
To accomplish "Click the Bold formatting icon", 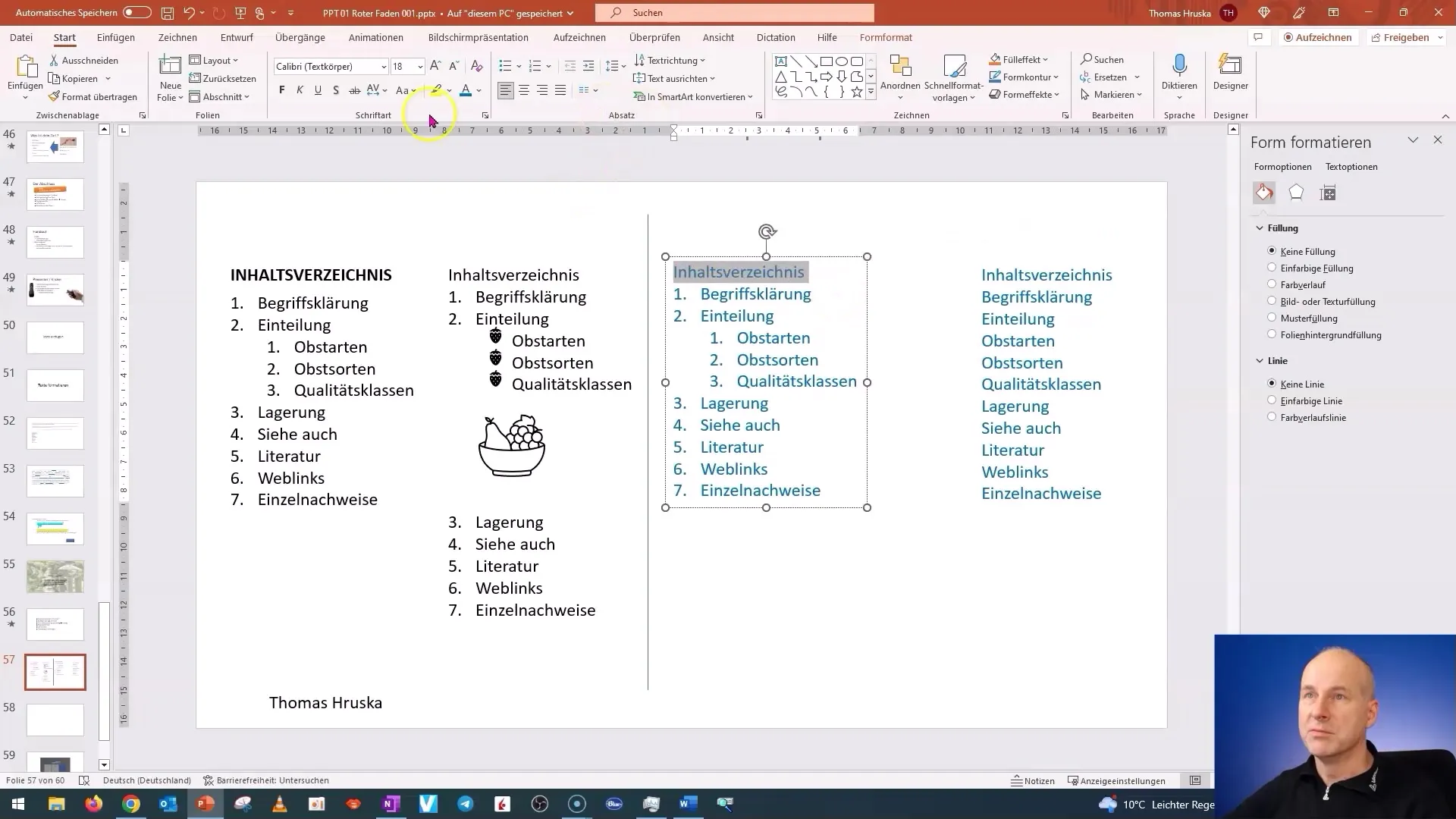I will [281, 91].
